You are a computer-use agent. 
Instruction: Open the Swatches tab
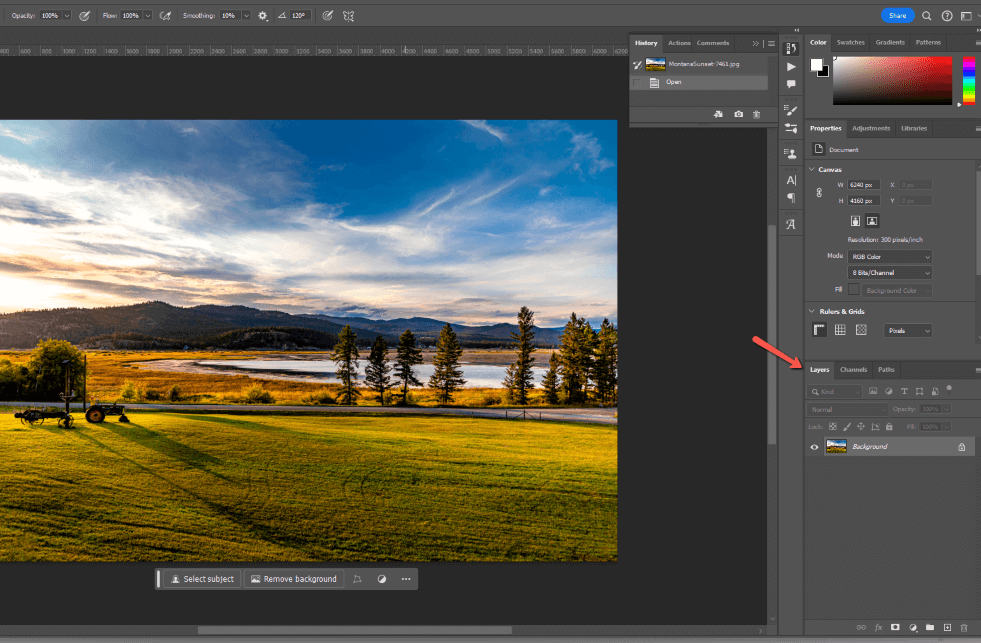(x=850, y=43)
